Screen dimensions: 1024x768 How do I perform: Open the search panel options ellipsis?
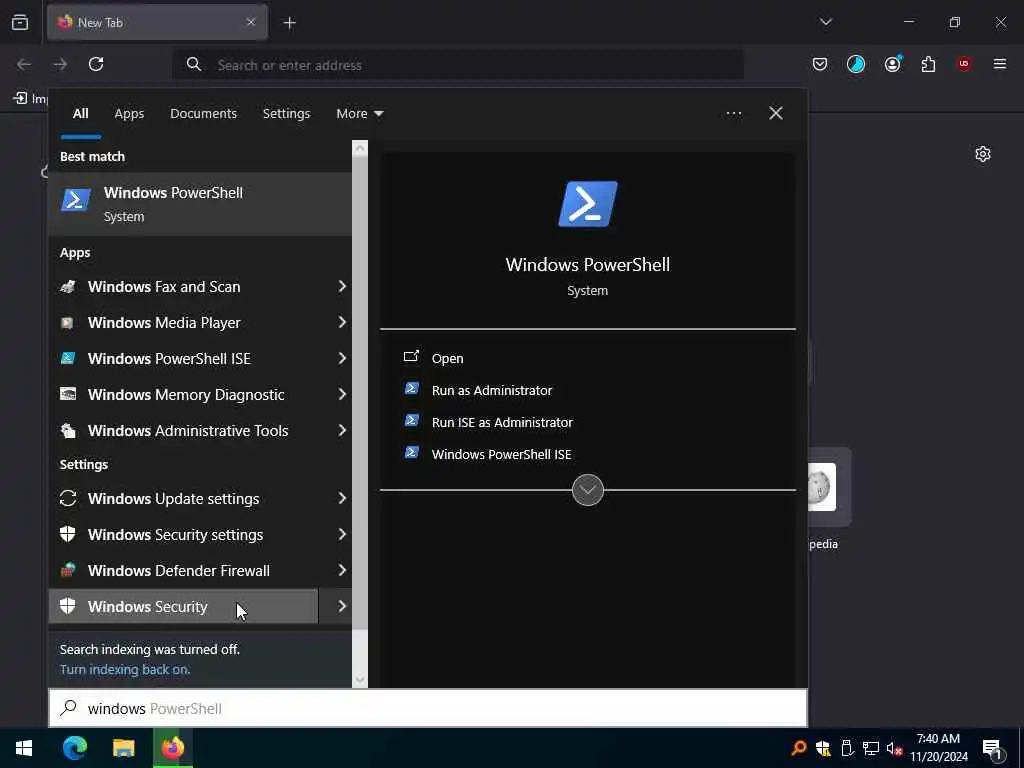coord(733,114)
